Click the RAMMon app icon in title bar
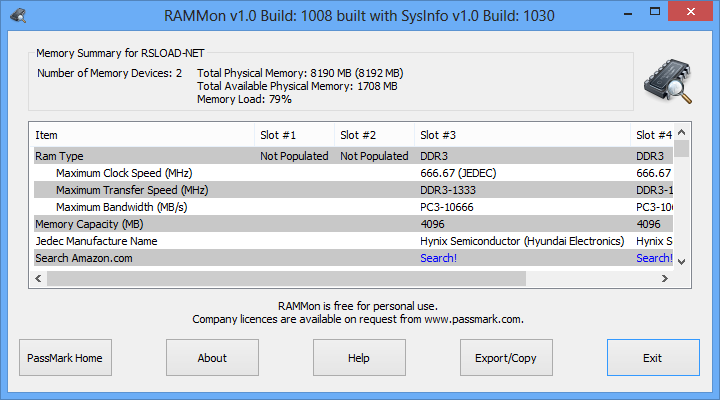Screen dimensions: 720x400 [18, 16]
